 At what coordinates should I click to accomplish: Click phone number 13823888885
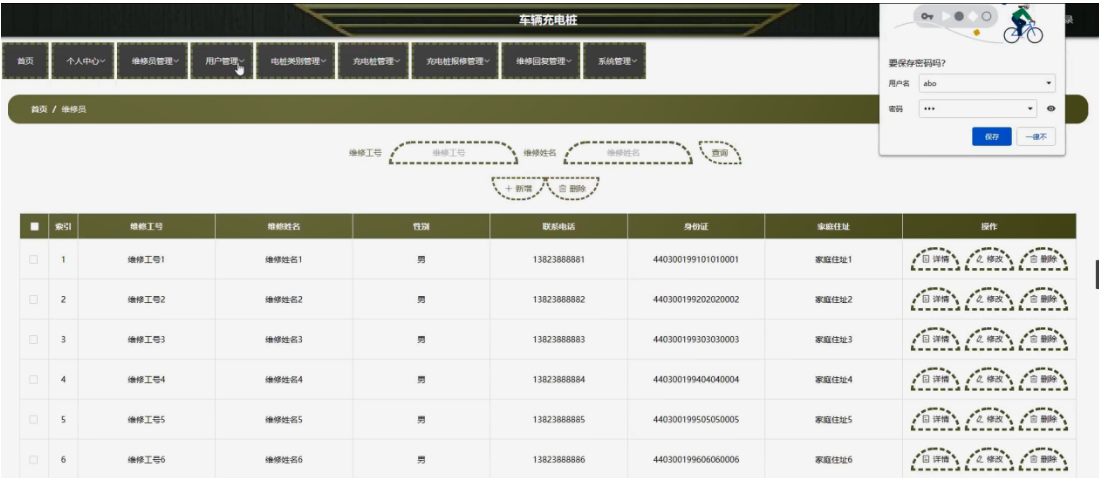(x=559, y=419)
